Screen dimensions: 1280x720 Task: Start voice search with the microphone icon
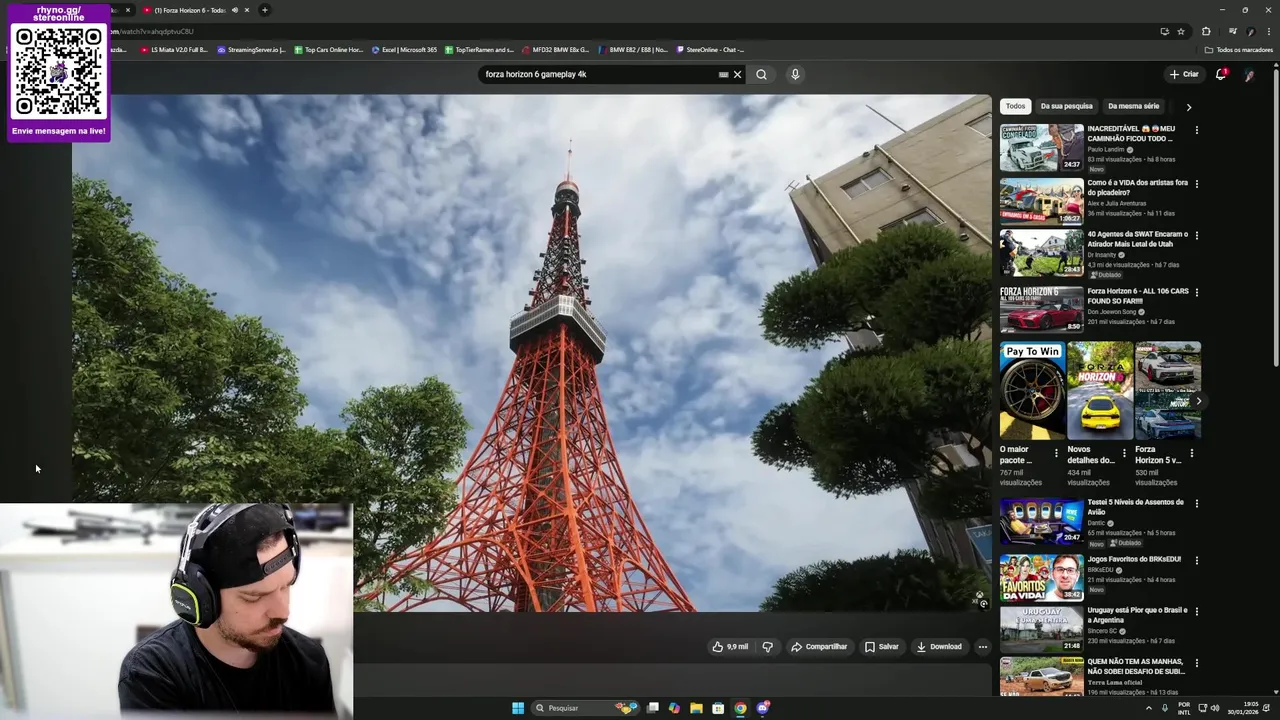click(x=795, y=74)
